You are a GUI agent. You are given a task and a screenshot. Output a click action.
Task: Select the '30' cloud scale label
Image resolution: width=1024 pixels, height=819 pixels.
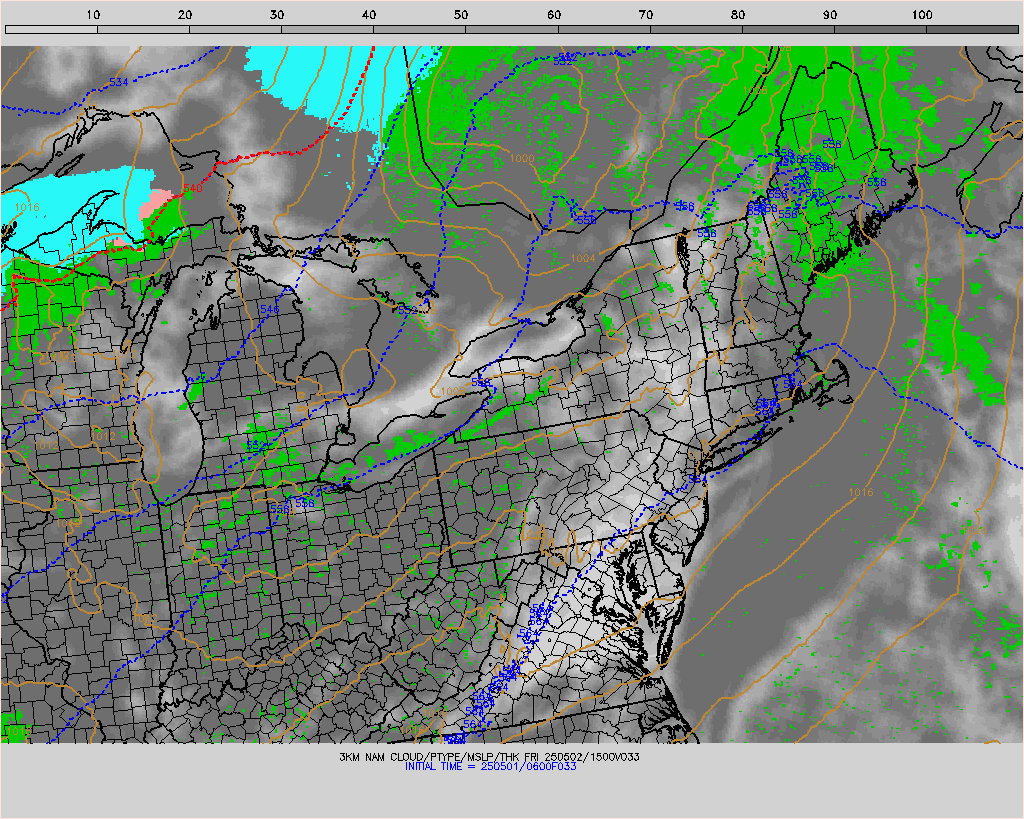coord(277,14)
